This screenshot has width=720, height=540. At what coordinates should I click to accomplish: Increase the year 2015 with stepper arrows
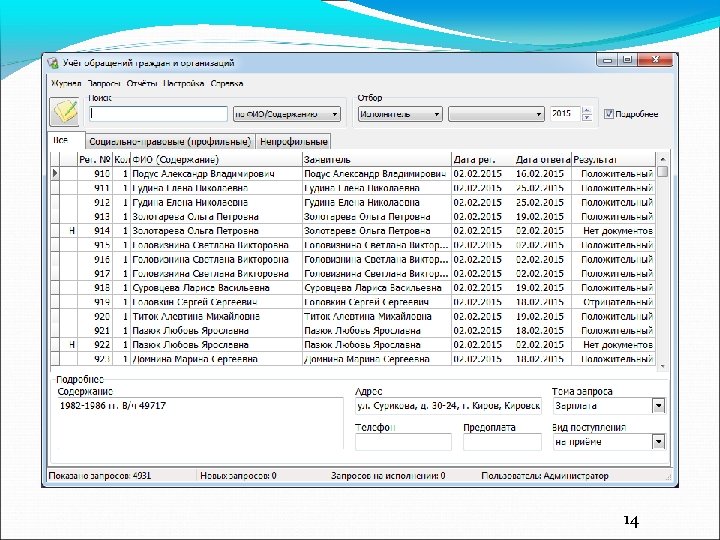[586, 110]
